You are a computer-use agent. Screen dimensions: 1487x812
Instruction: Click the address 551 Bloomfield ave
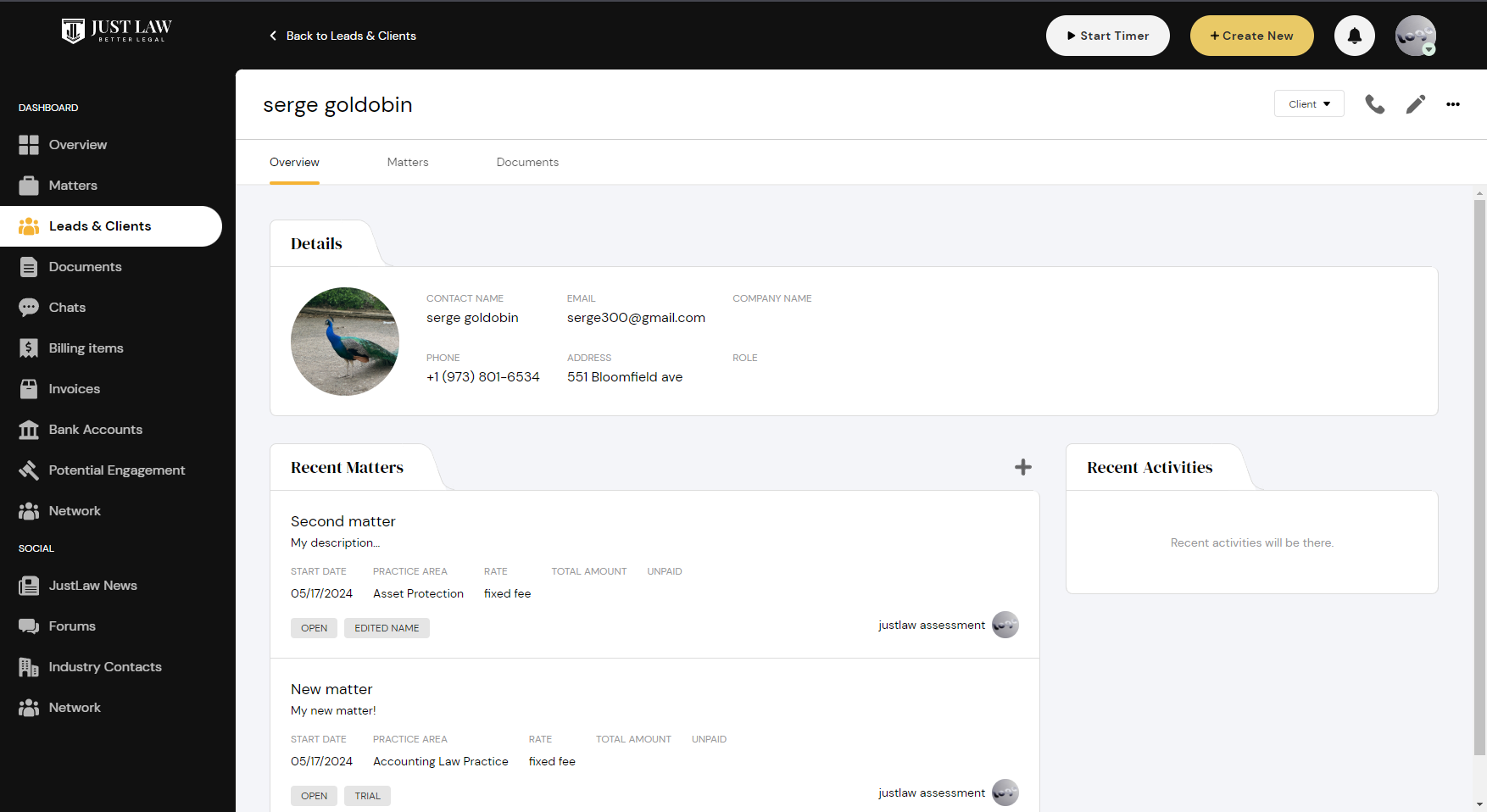pyautogui.click(x=625, y=377)
